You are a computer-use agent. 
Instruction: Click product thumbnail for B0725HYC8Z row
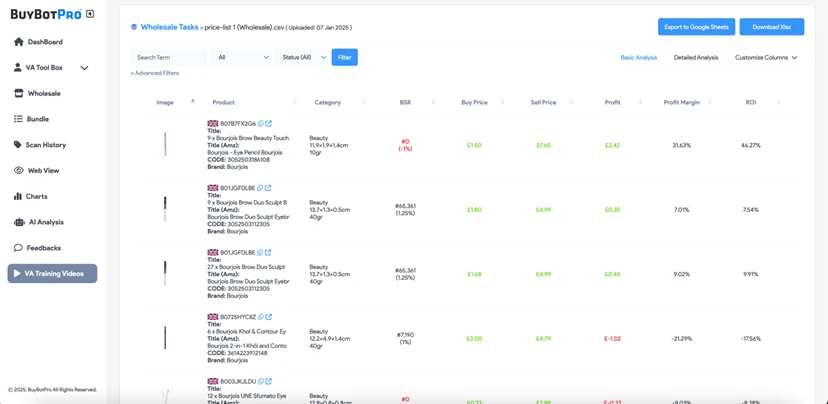tap(165, 338)
